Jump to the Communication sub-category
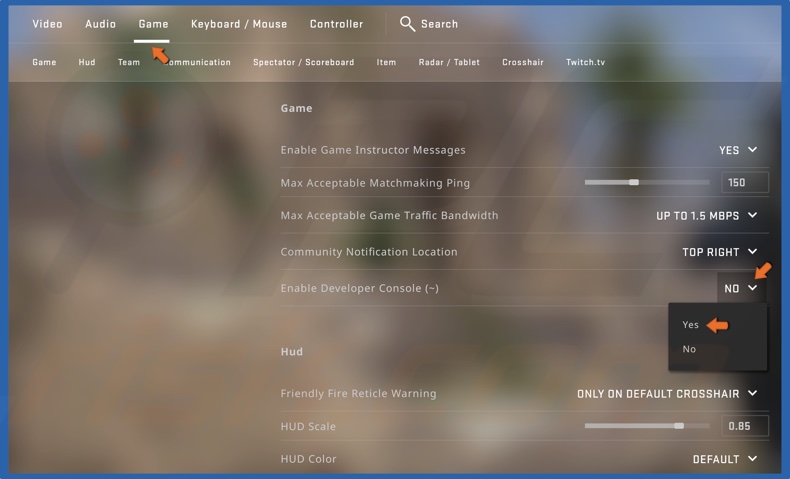The image size is (790, 479). click(x=196, y=62)
